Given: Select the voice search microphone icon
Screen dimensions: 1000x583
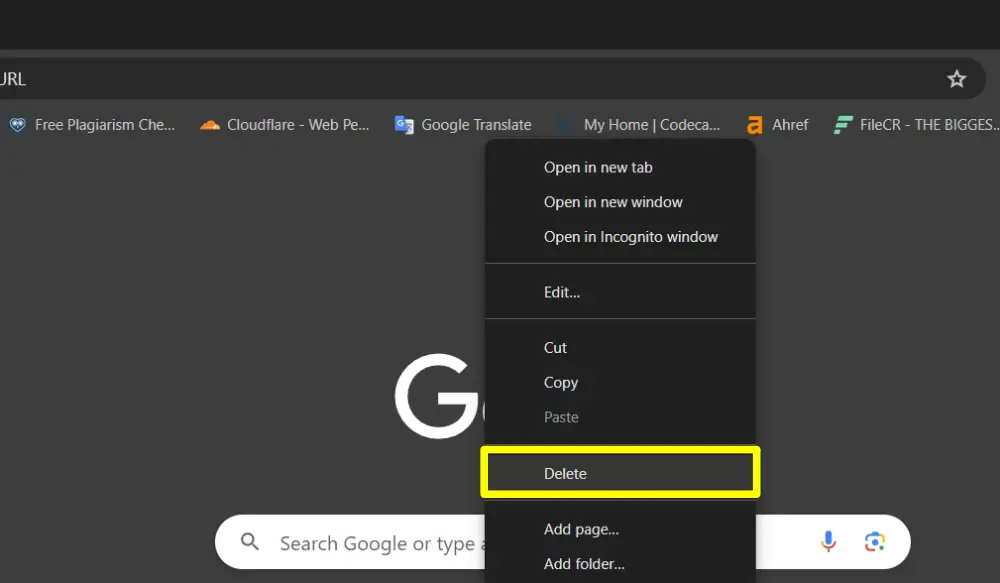Looking at the screenshot, I should [x=828, y=541].
